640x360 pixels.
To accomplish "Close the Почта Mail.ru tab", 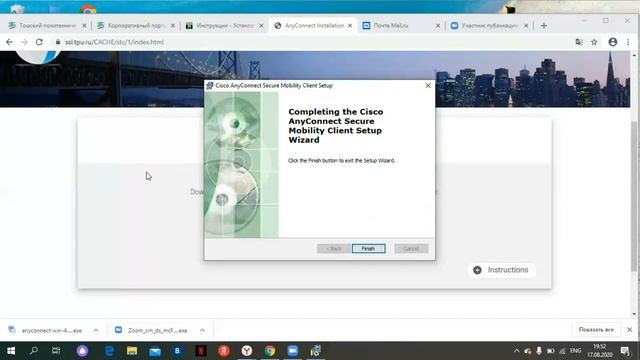I will click(438, 26).
